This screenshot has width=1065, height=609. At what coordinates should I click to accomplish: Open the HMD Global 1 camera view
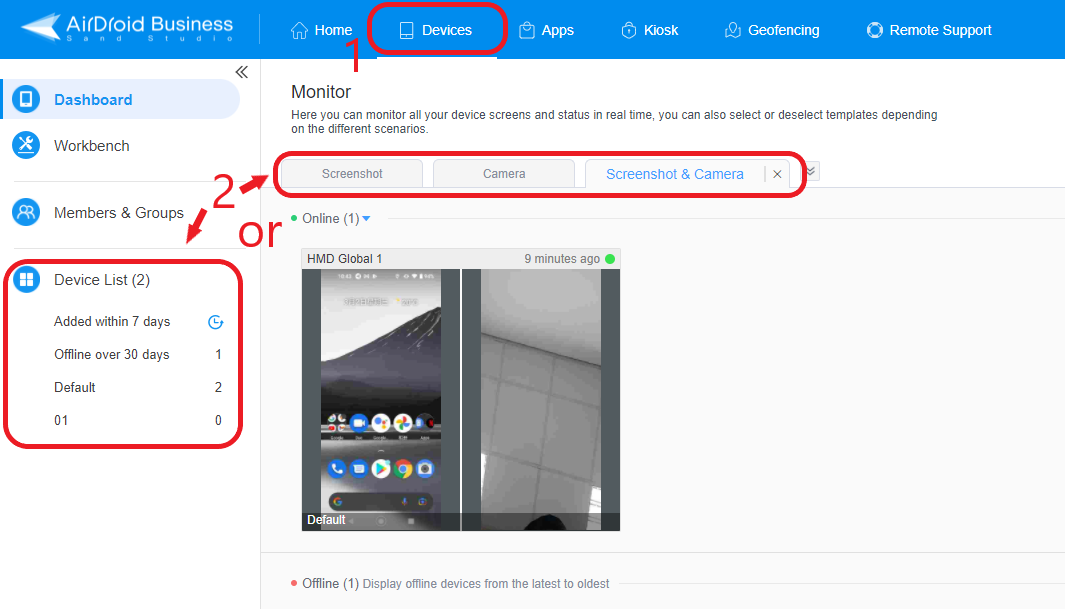[541, 399]
